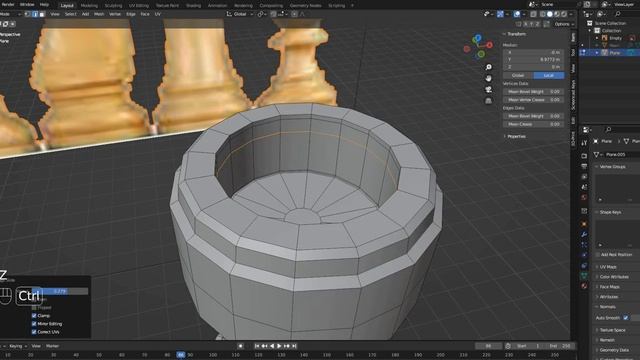Select edge select mode icon
This screenshot has width=640, height=360.
[x=35, y=14]
